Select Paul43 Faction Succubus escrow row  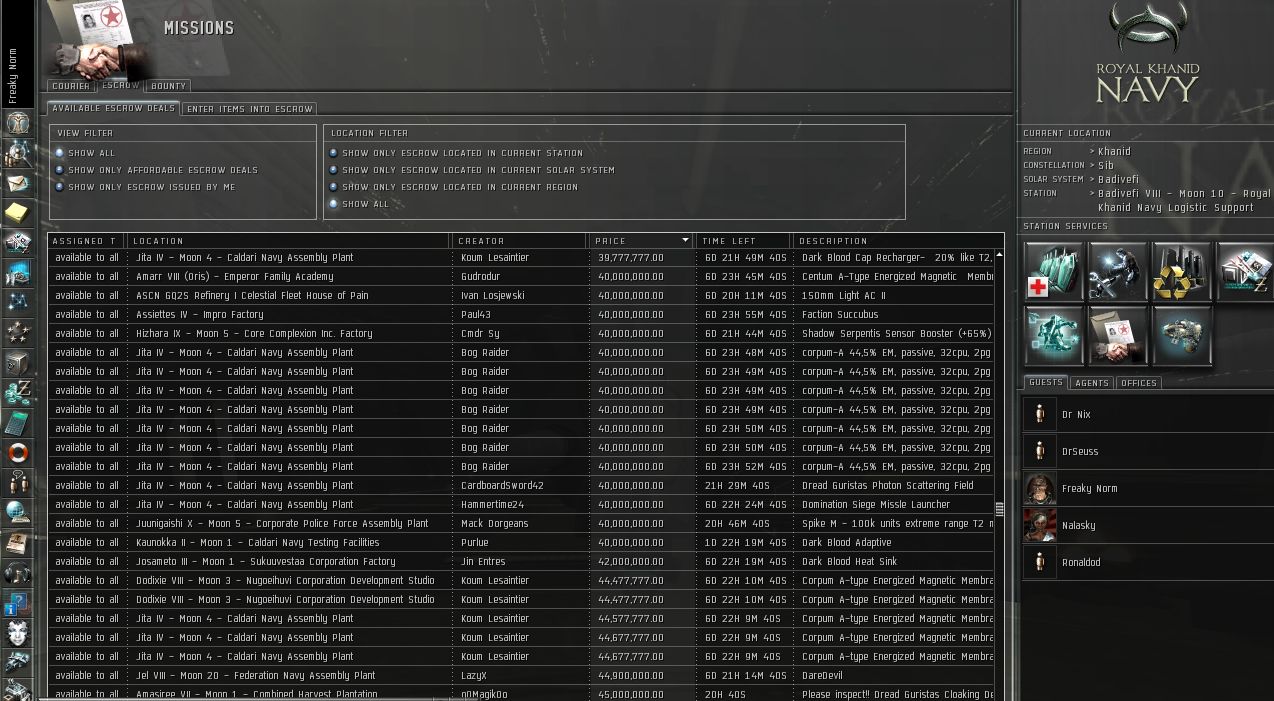point(521,314)
